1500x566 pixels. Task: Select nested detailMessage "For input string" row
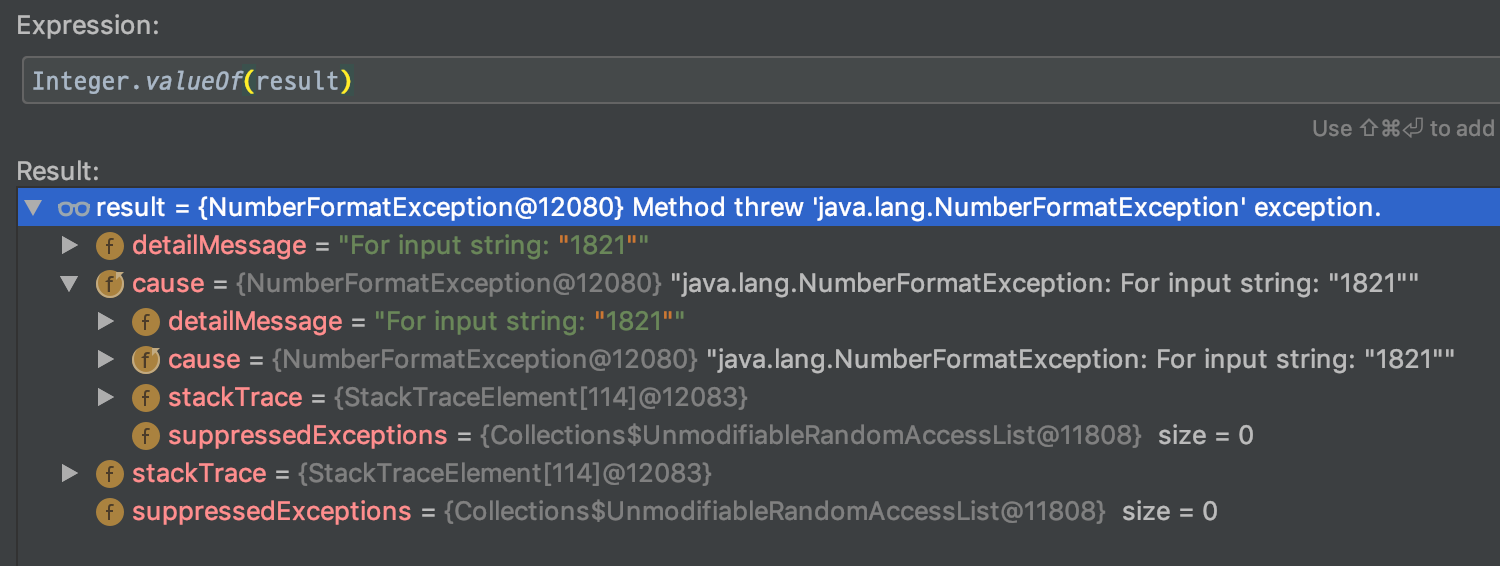(x=759, y=322)
